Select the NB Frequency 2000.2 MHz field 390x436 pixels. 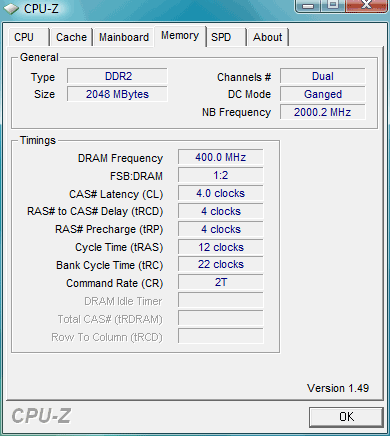[322, 112]
